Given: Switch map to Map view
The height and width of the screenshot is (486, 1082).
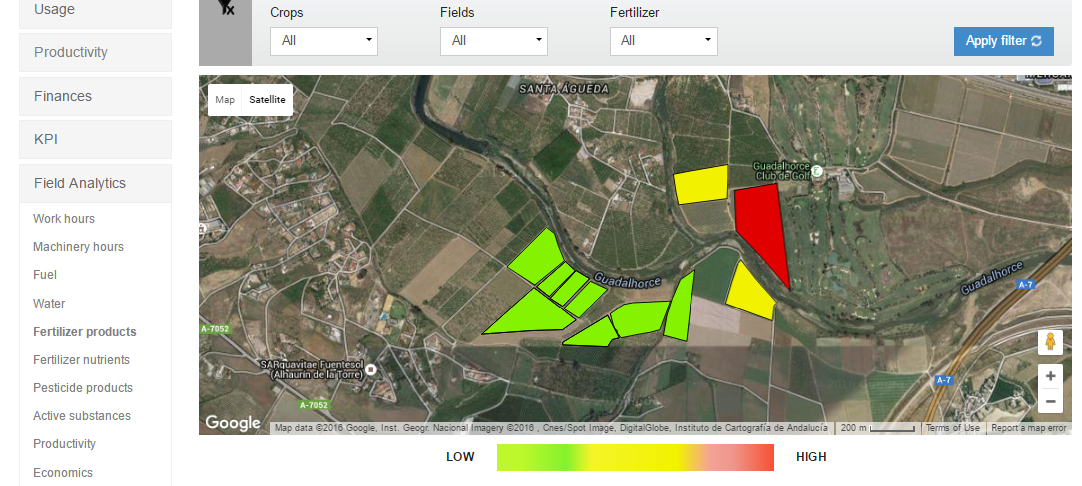Looking at the screenshot, I should click(225, 100).
